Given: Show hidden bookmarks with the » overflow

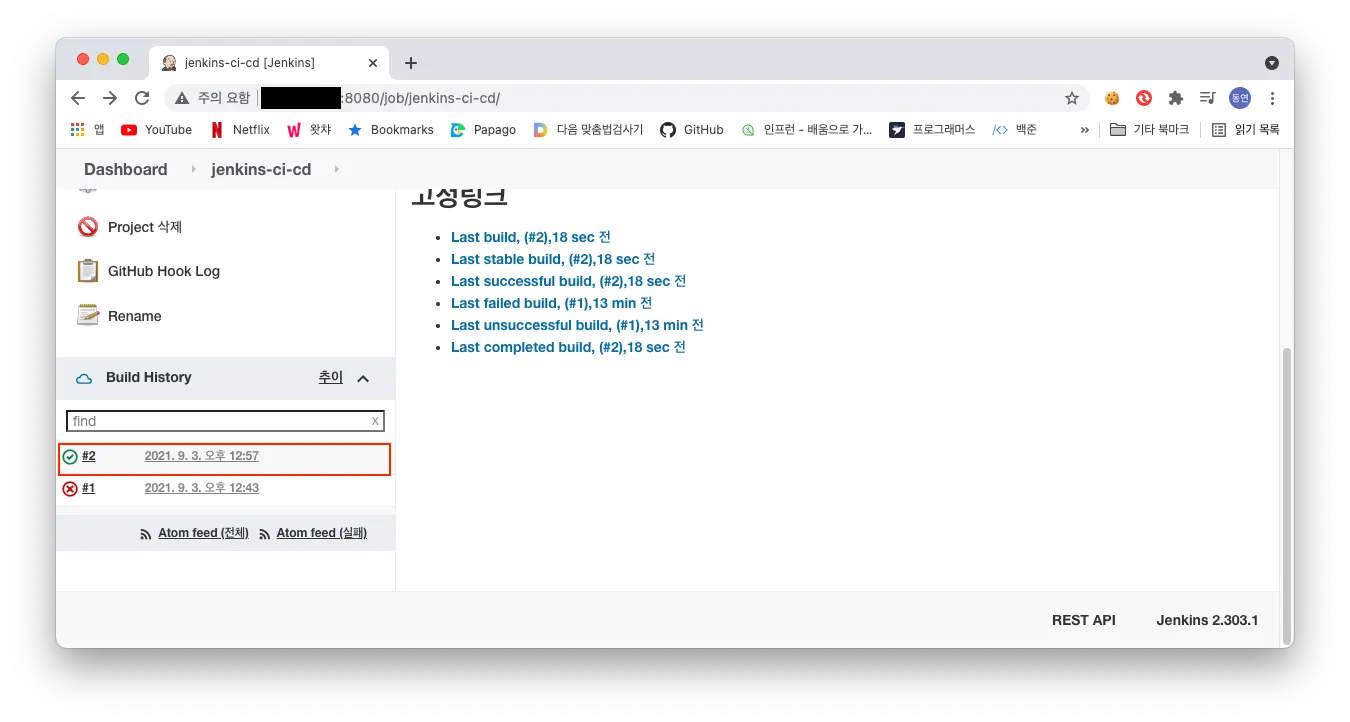Looking at the screenshot, I should pos(1084,129).
